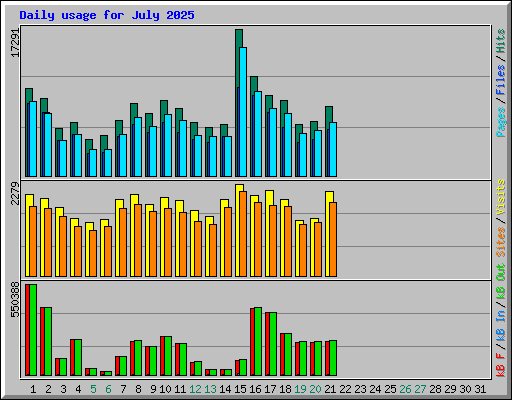Click the green kB Out bar for day 4
The height and width of the screenshot is (400, 512).
pos(78,358)
